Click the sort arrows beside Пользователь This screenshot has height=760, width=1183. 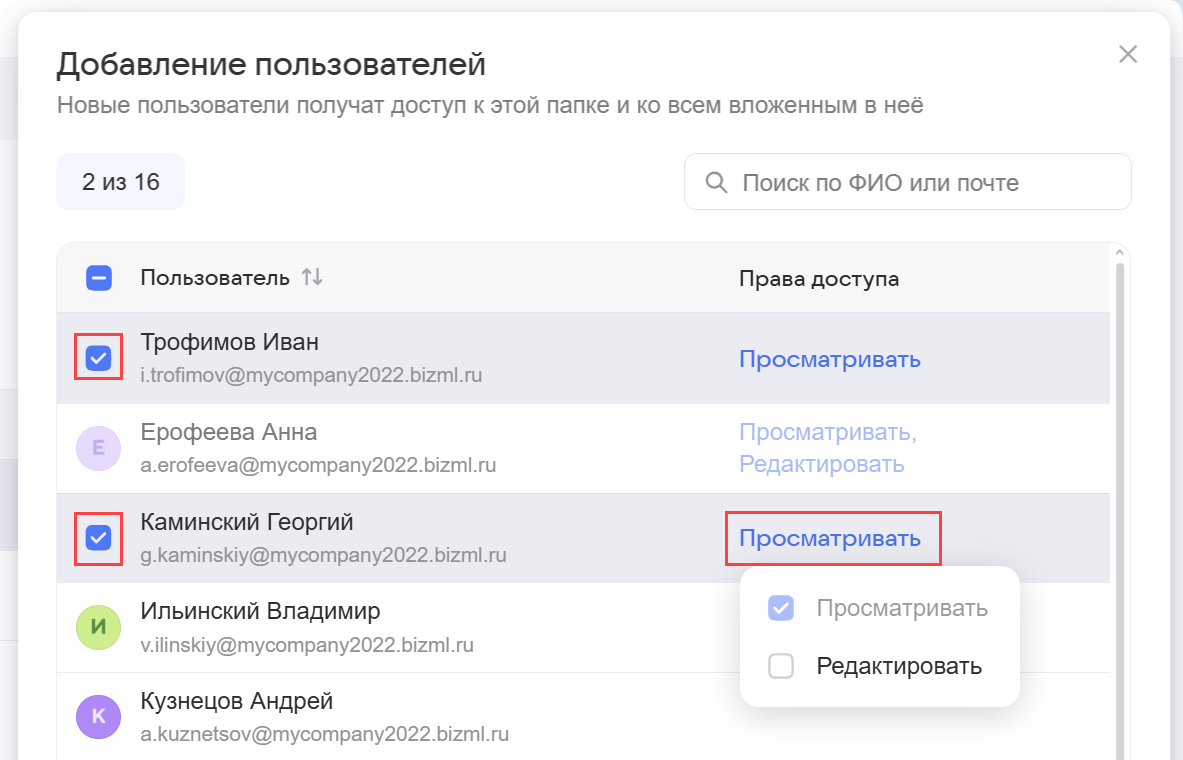(312, 278)
